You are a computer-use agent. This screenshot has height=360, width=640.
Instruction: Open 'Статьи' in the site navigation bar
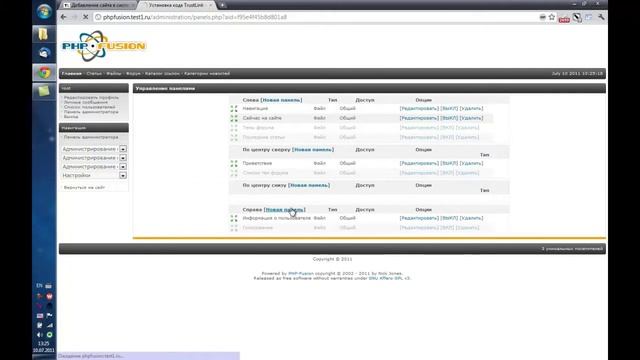[x=94, y=73]
